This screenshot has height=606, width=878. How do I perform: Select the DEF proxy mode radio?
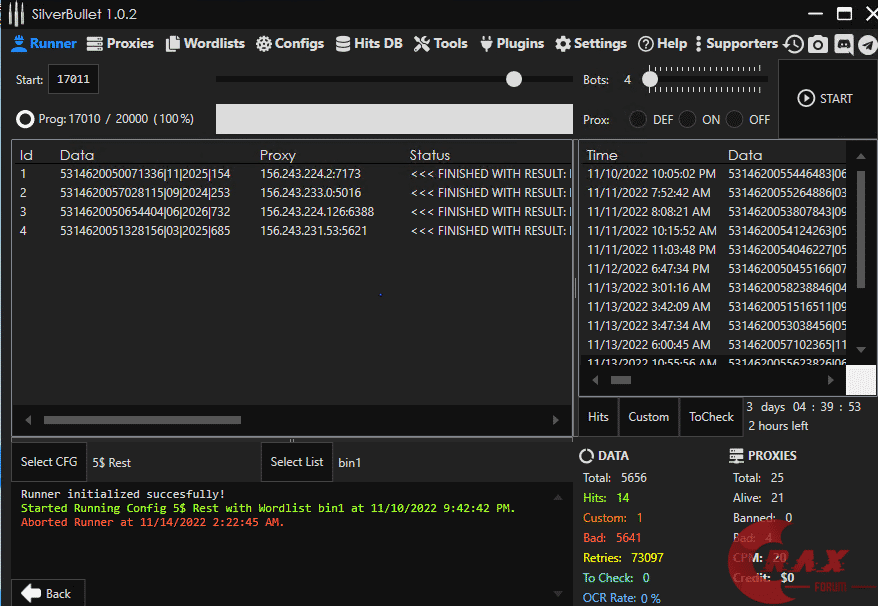[x=638, y=119]
